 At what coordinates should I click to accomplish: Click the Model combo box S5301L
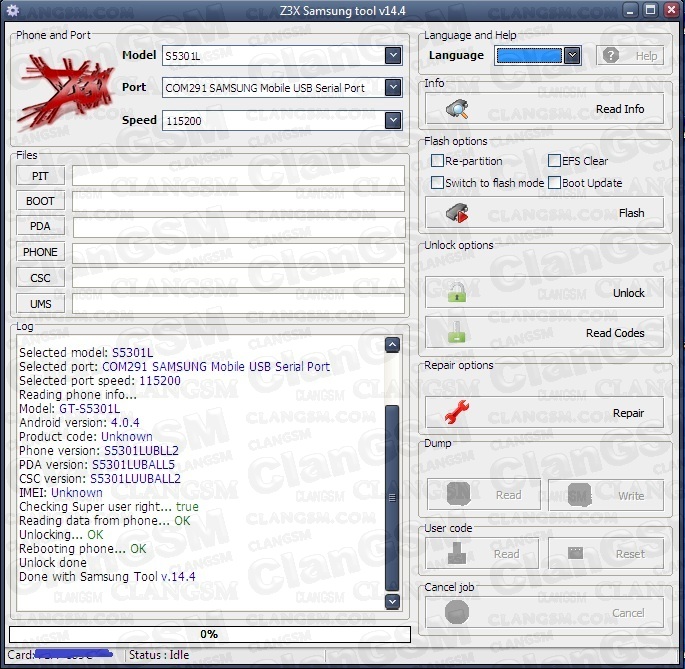pos(282,55)
